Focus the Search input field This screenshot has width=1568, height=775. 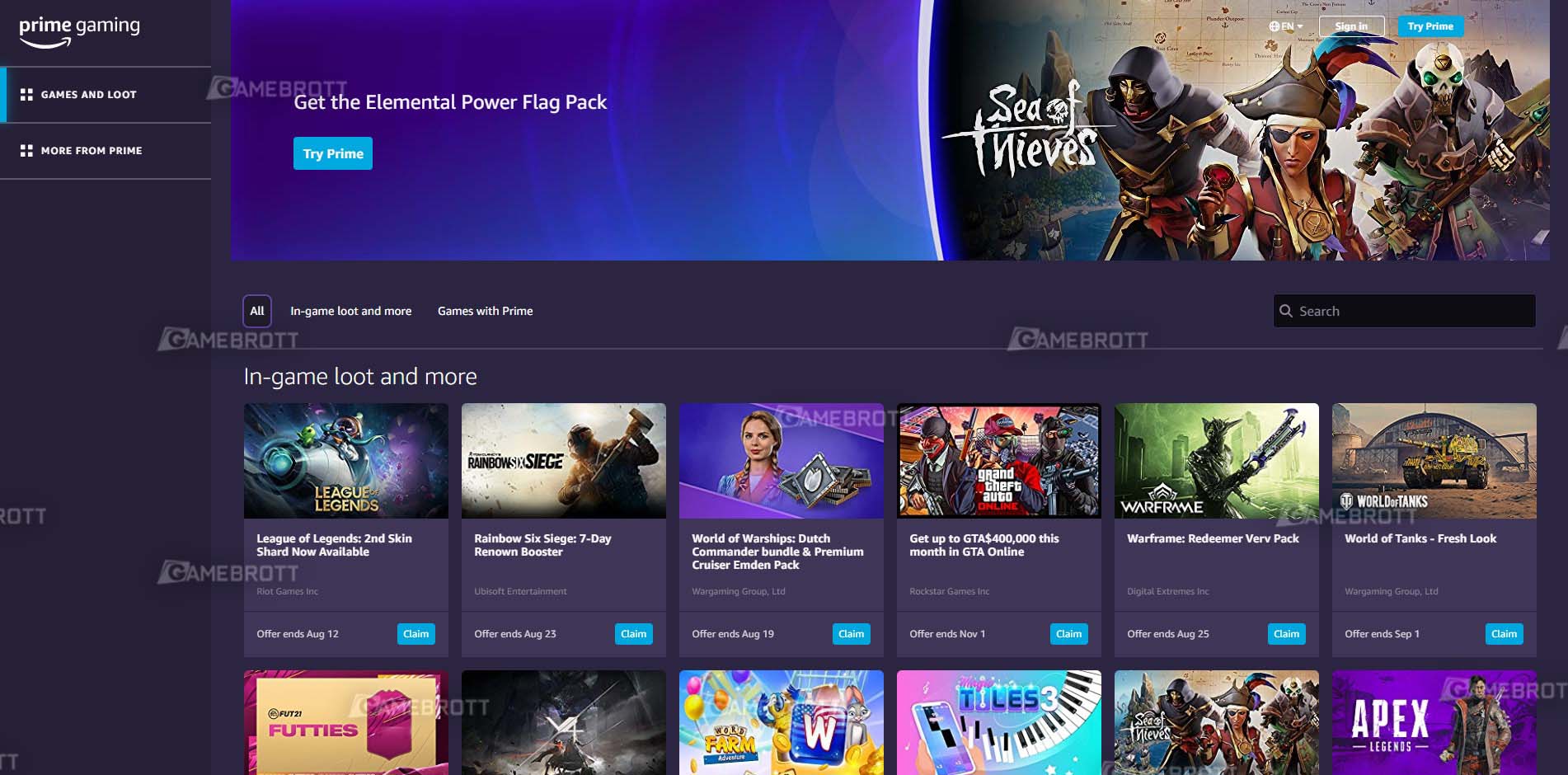(1404, 311)
